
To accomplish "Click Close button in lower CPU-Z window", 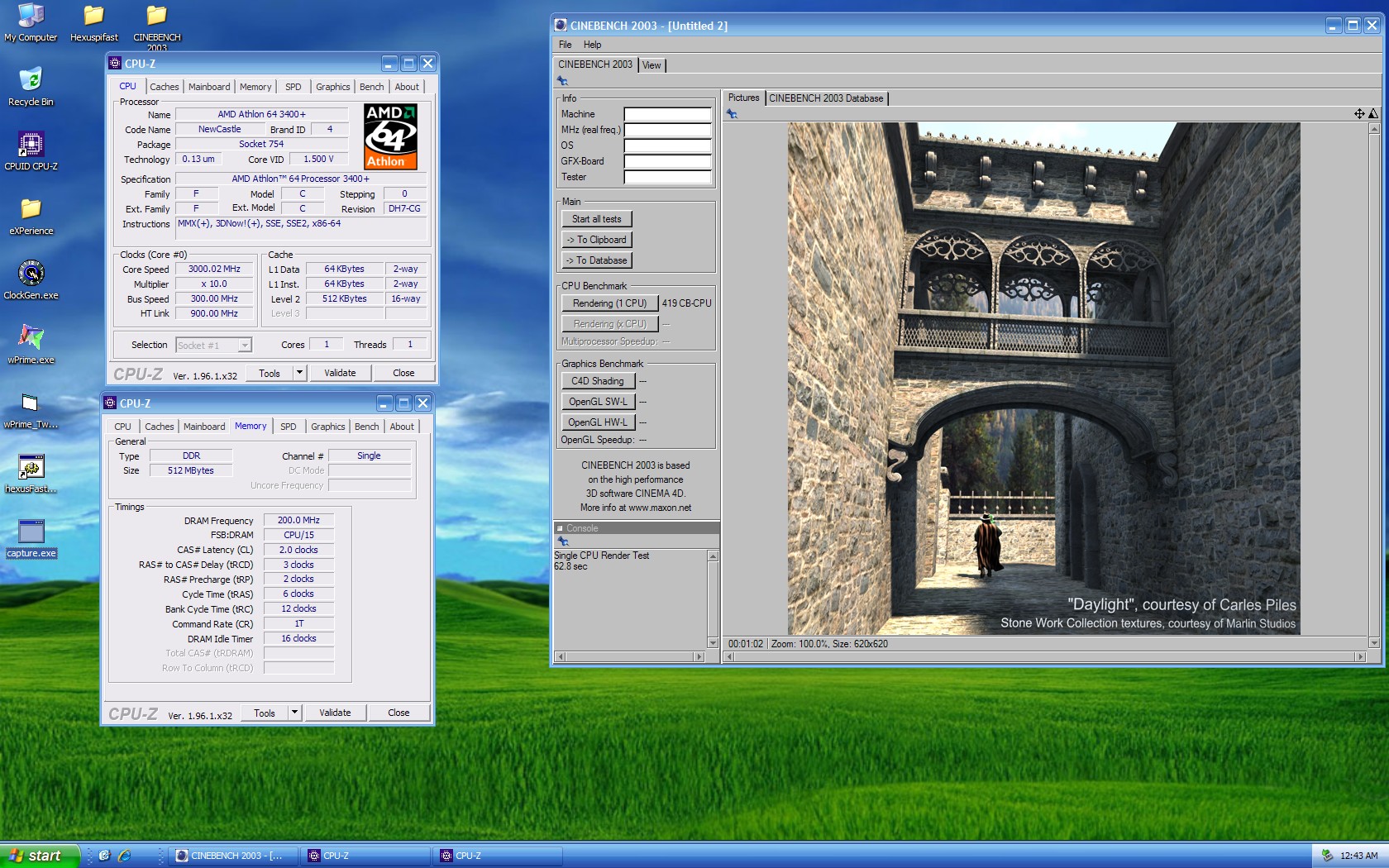I will 399,712.
